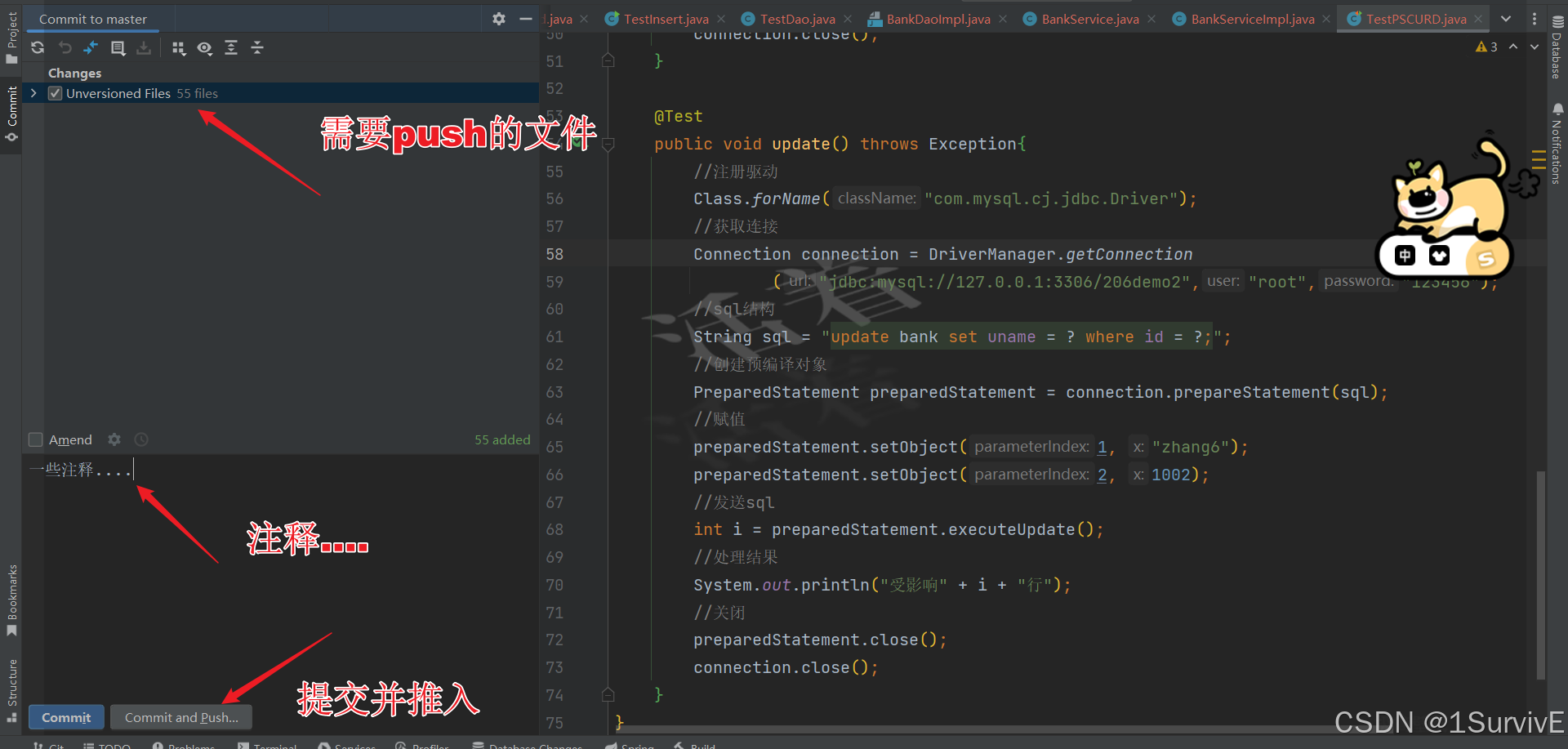Open the Problems tool window
This screenshot has height=749, width=1568.
(183, 745)
